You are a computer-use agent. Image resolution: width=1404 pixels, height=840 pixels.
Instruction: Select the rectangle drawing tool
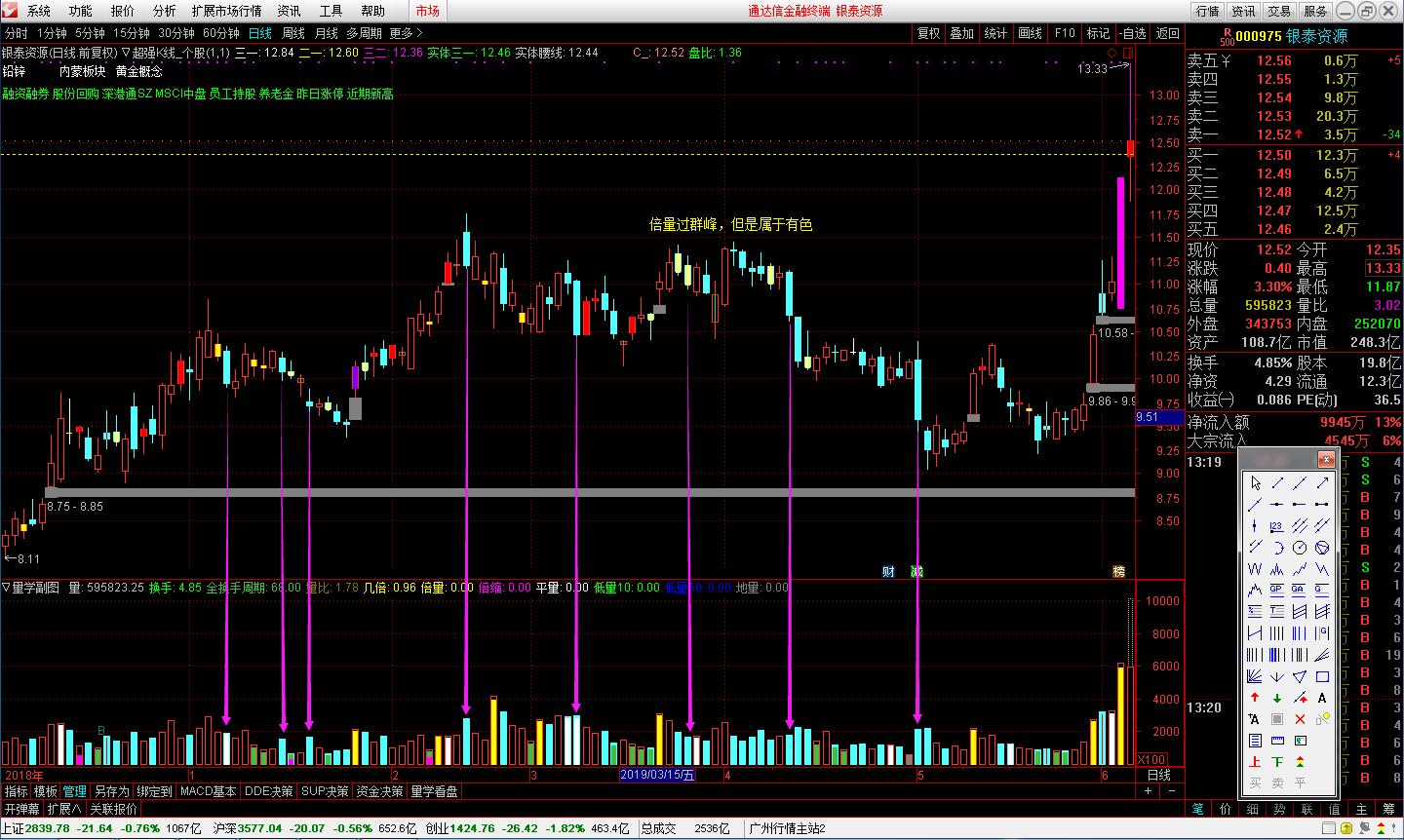(1322, 676)
